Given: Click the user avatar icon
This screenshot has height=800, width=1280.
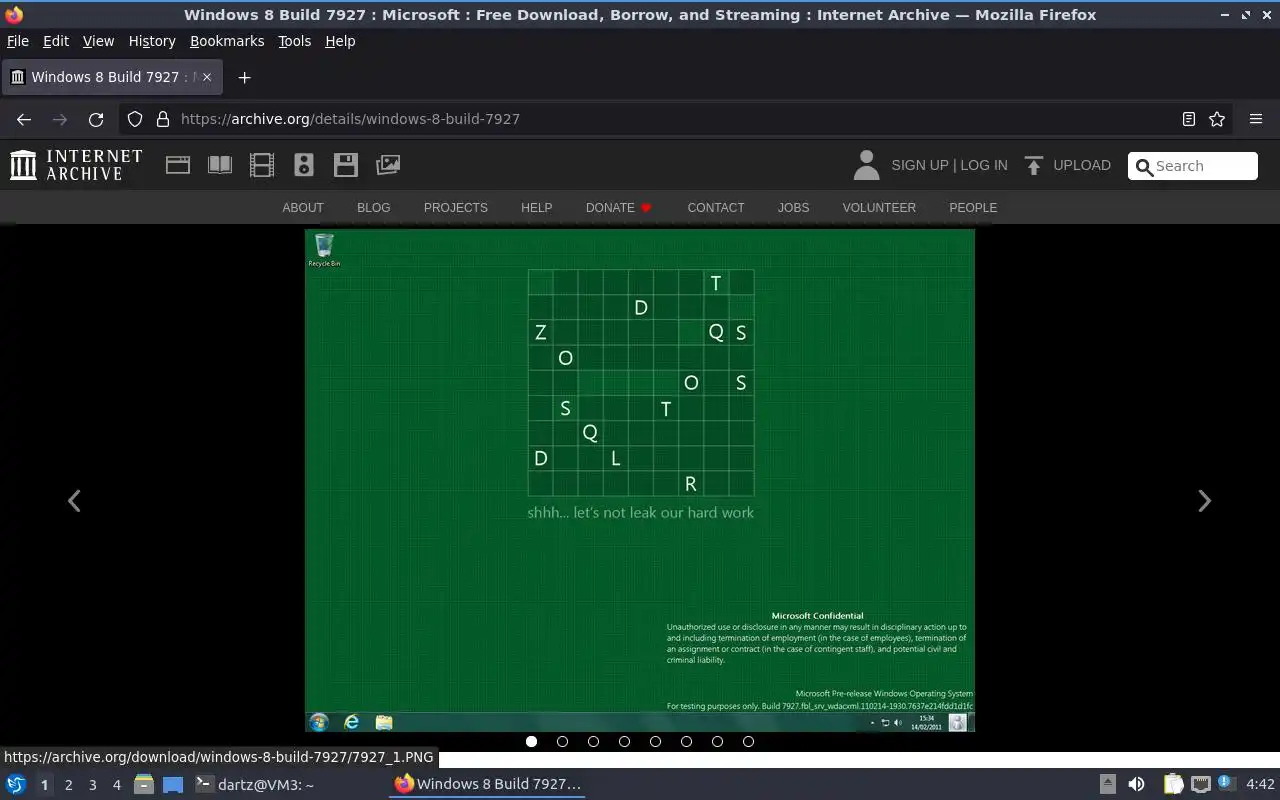Looking at the screenshot, I should (x=866, y=165).
